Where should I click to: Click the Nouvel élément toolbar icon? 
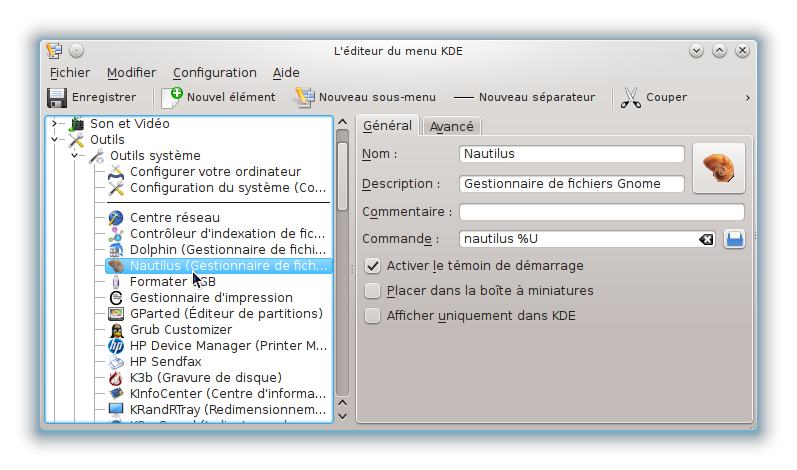(172, 98)
